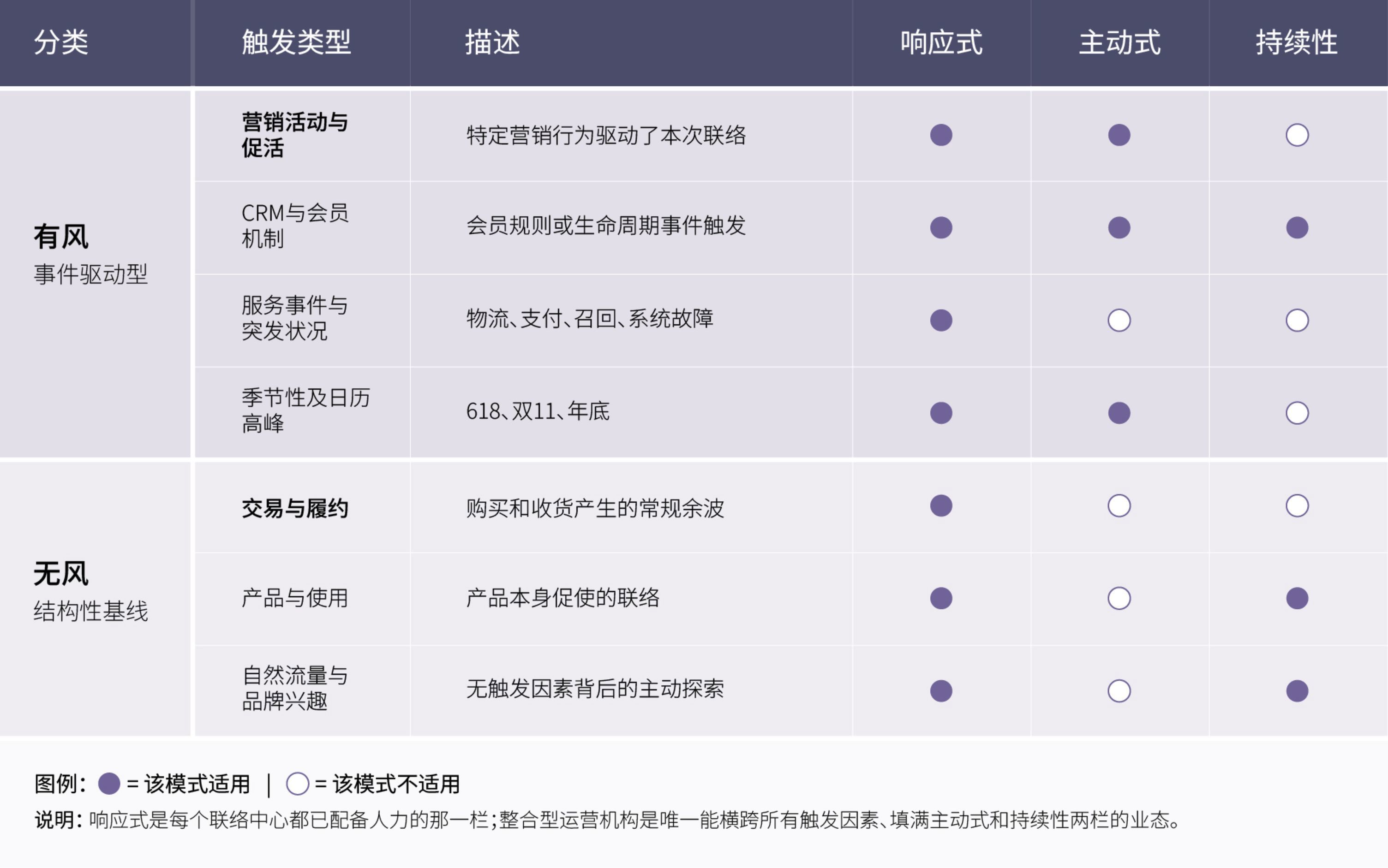Image resolution: width=1388 pixels, height=868 pixels.
Task: Click the empty legend circle beside 该模式不适用
Action: pyautogui.click(x=298, y=784)
